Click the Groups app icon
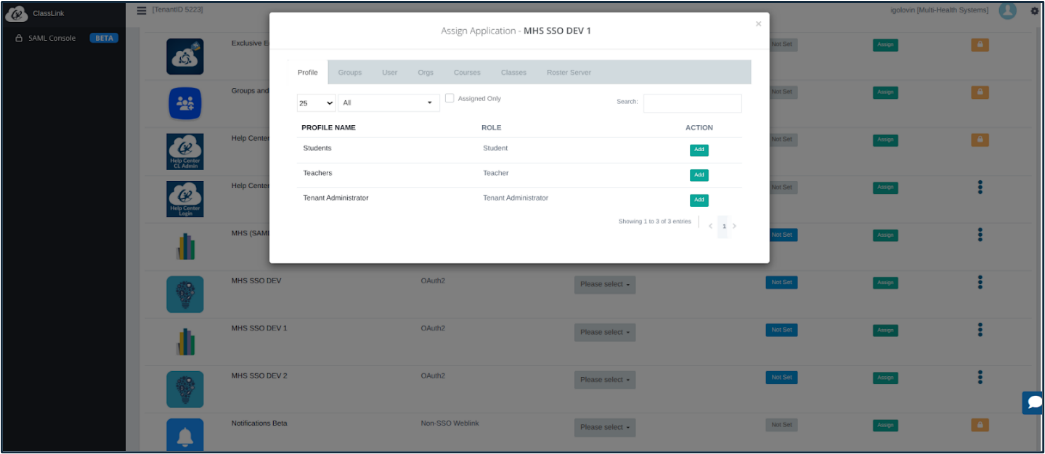The height and width of the screenshot is (454, 1045). [185, 103]
